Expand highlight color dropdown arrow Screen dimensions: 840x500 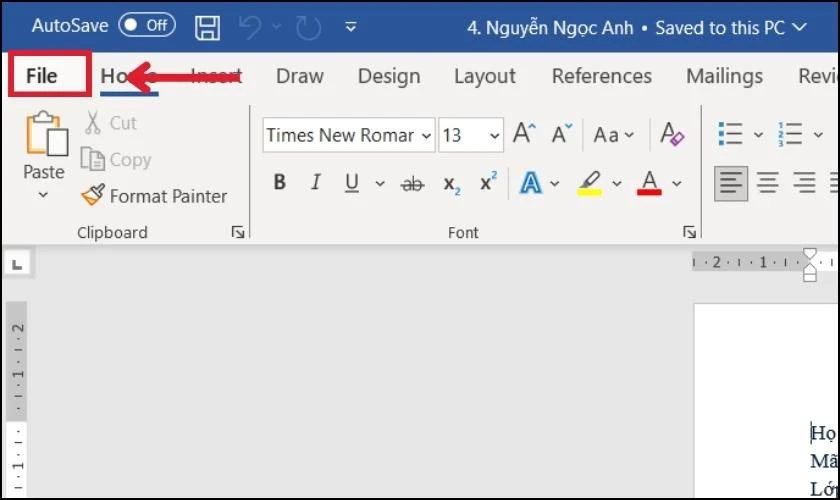[x=617, y=184]
